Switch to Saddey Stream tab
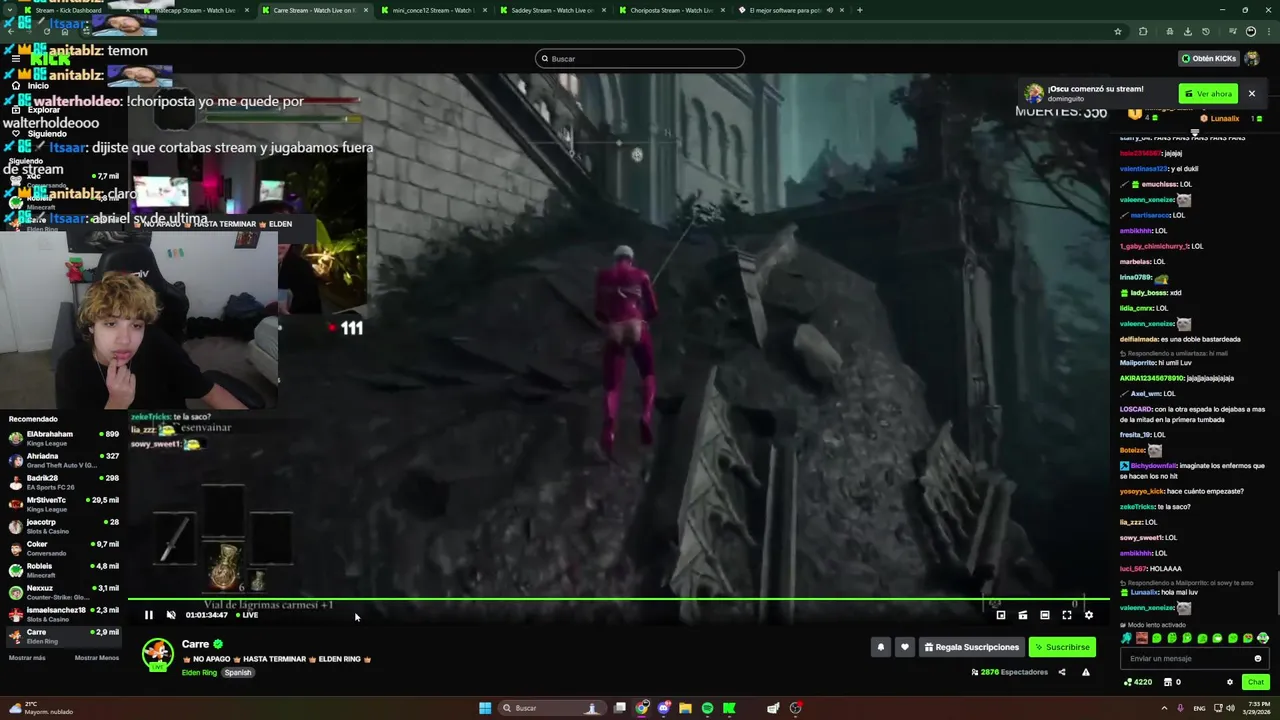The height and width of the screenshot is (720, 1280). [x=552, y=10]
